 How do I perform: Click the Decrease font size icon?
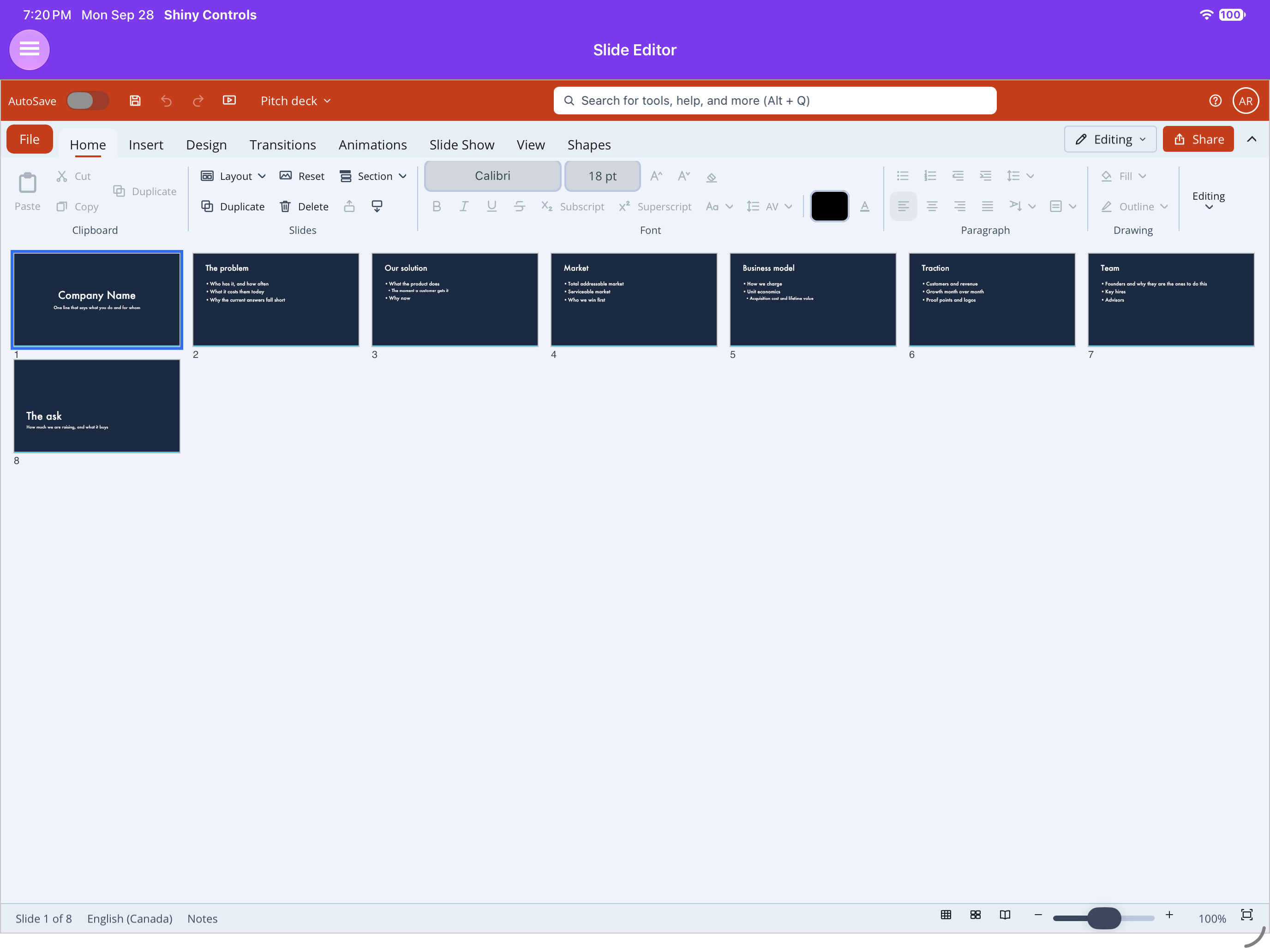coord(684,176)
